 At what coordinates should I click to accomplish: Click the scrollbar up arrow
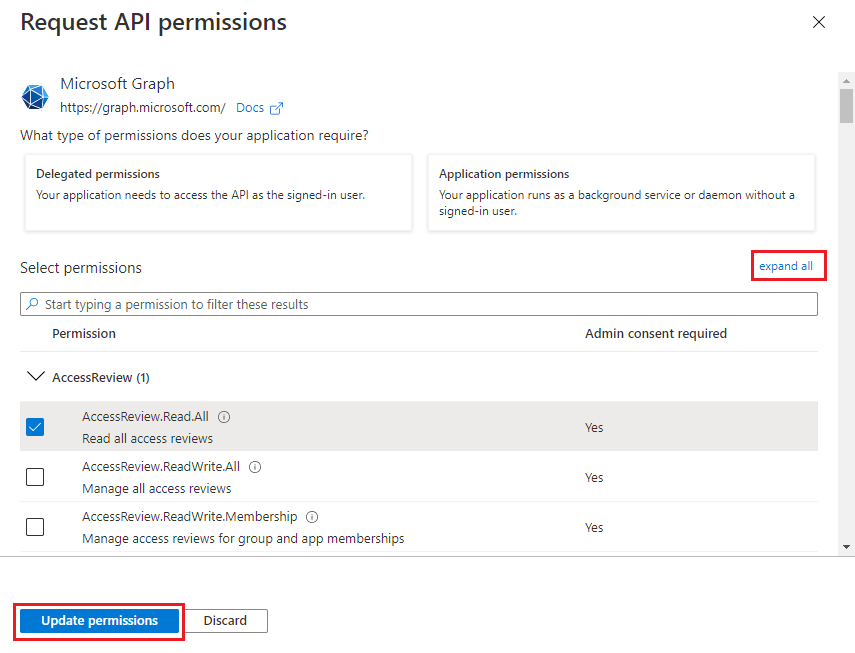(848, 79)
